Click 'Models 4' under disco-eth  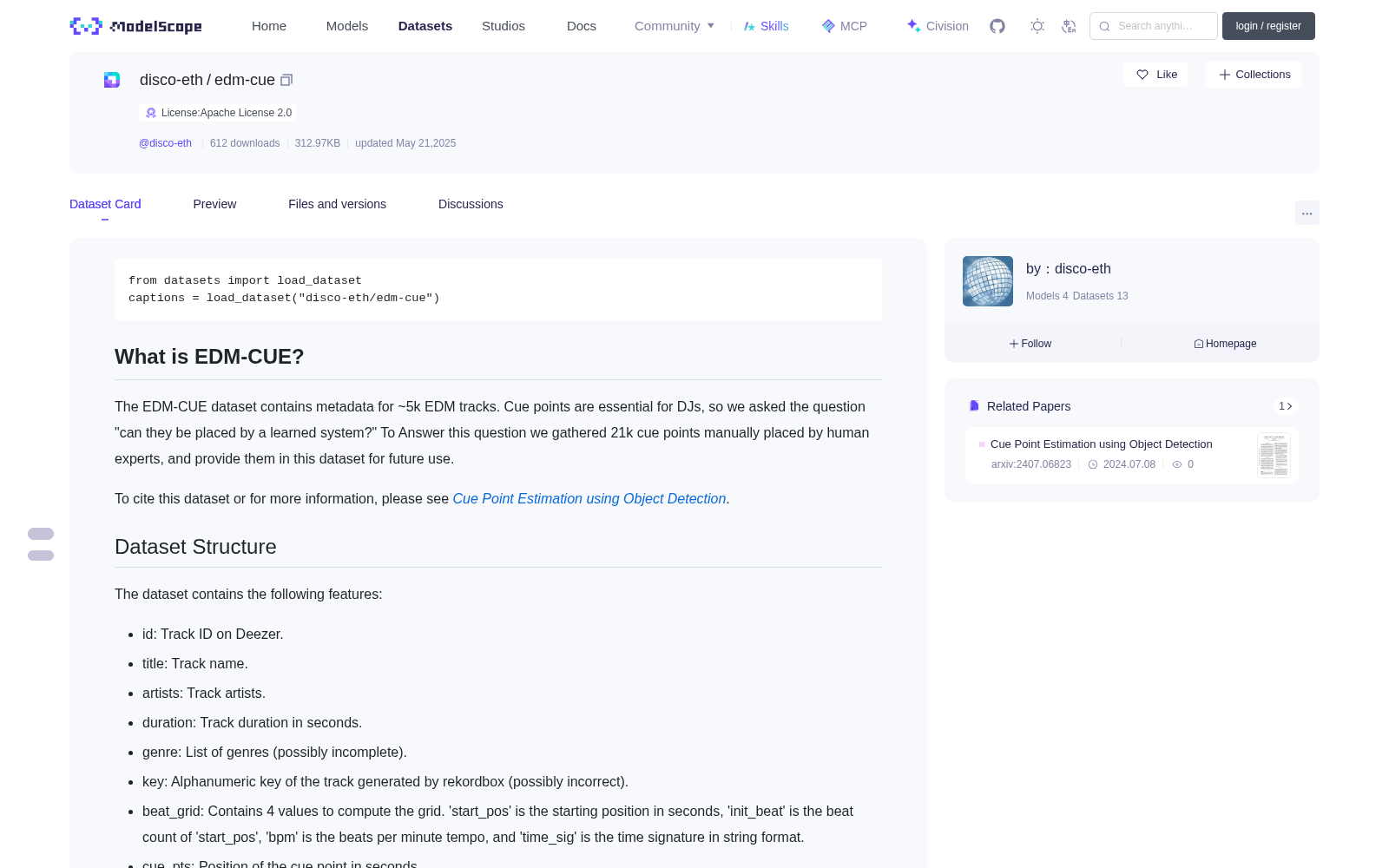tap(1047, 296)
